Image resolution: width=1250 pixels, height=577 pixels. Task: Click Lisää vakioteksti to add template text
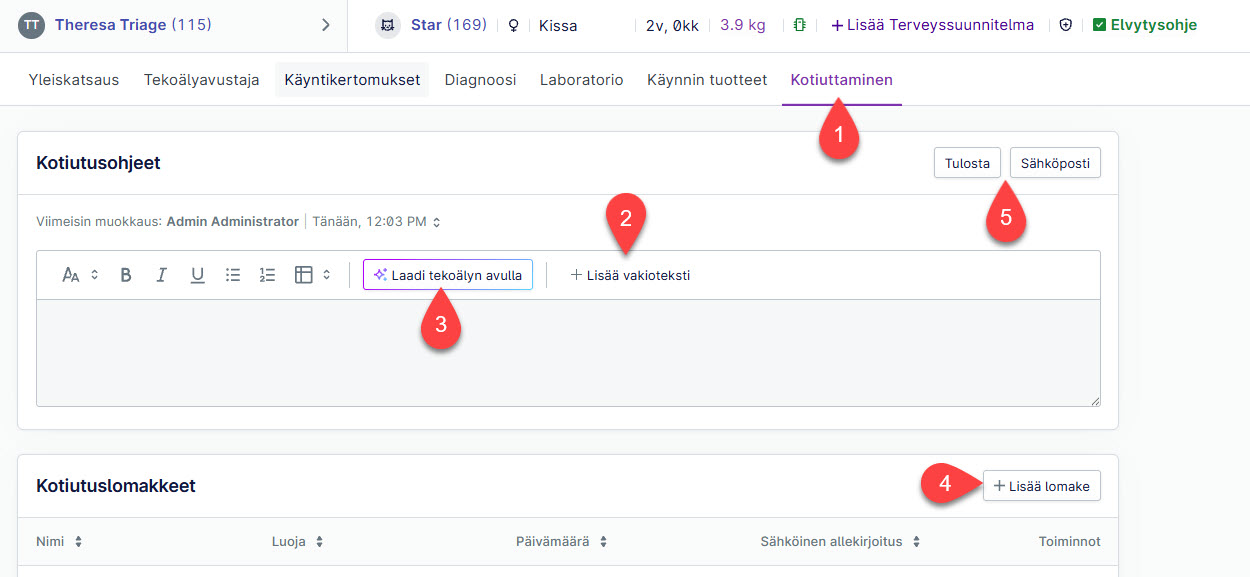[630, 275]
